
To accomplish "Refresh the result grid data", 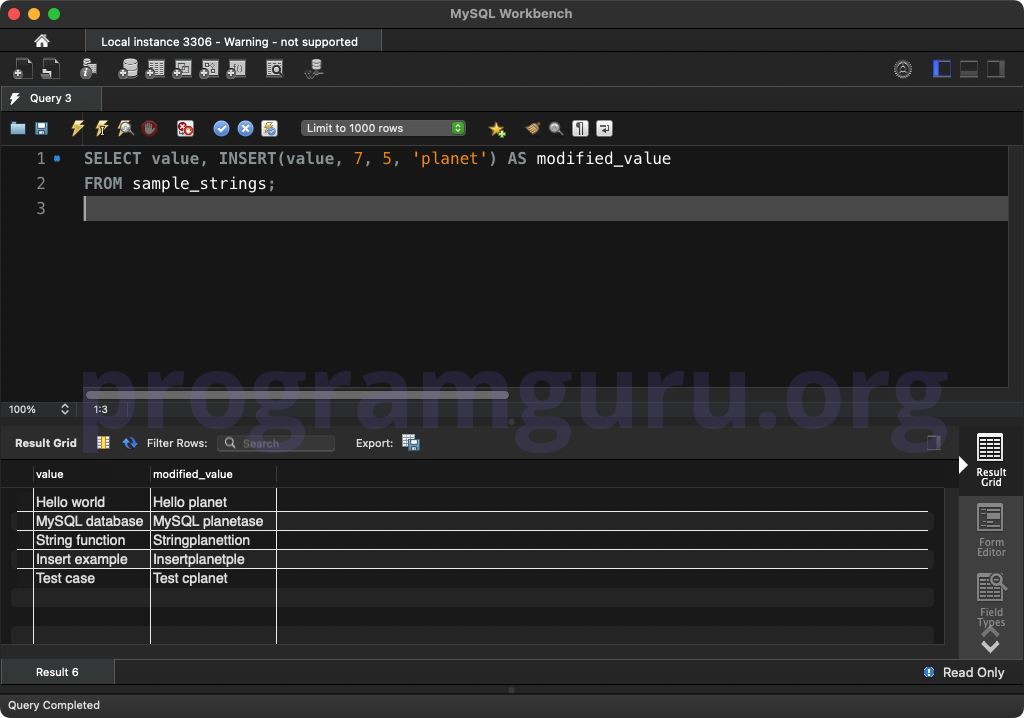I will click(x=130, y=443).
